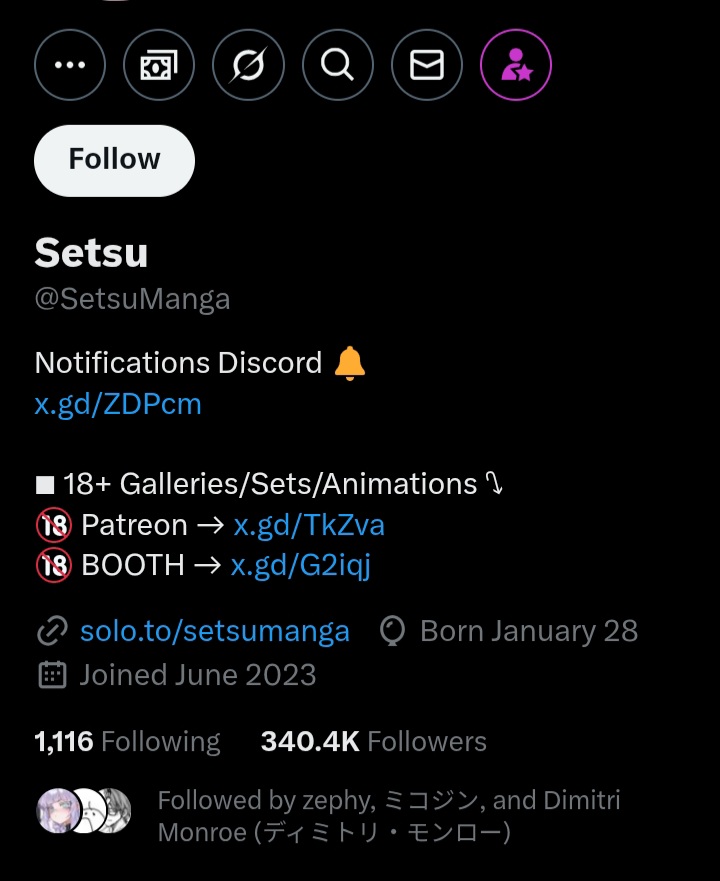The height and width of the screenshot is (881, 720).
Task: Click the balloon icon beside Born January 28
Action: point(392,631)
